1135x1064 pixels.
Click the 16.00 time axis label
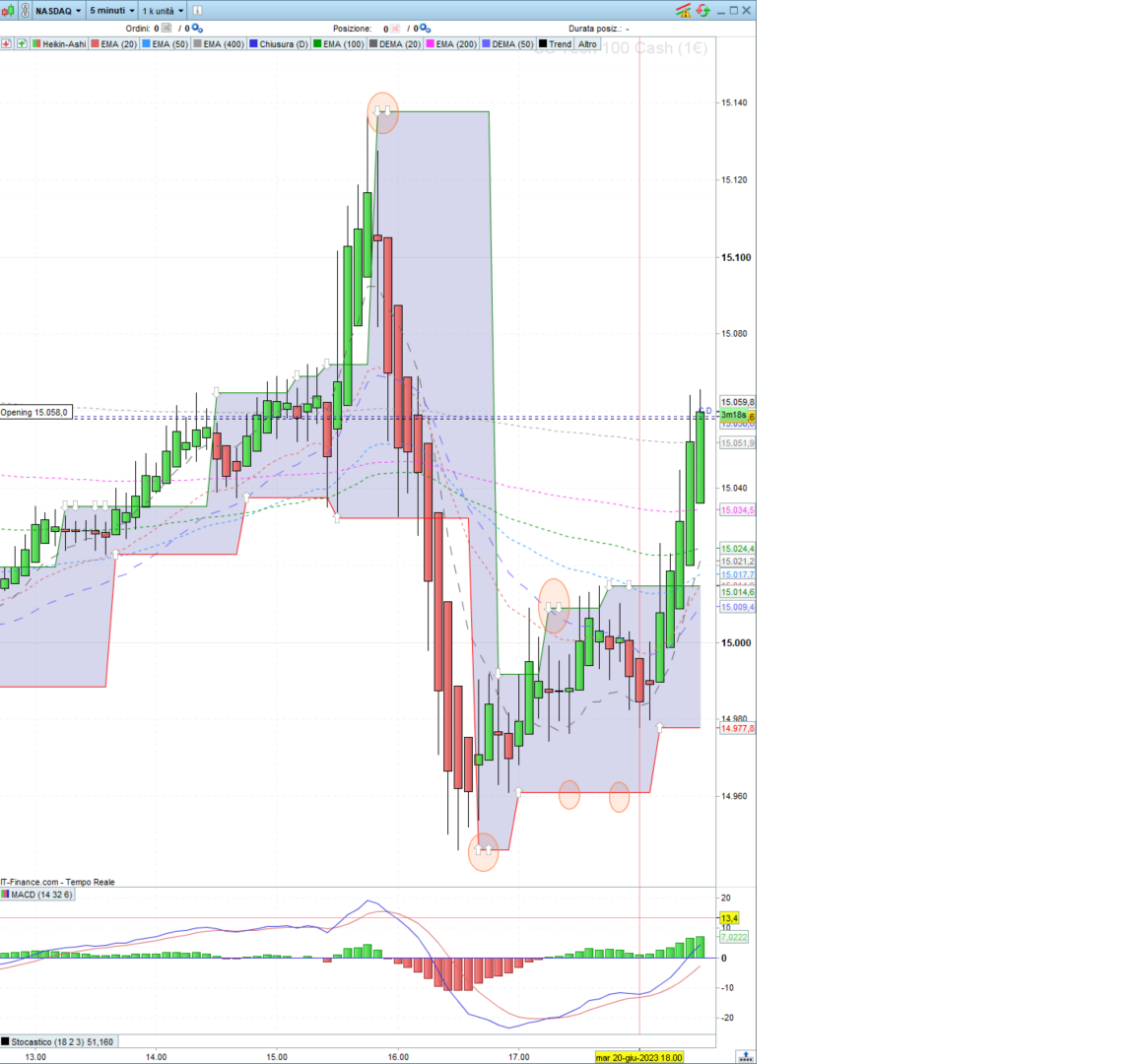(398, 1057)
